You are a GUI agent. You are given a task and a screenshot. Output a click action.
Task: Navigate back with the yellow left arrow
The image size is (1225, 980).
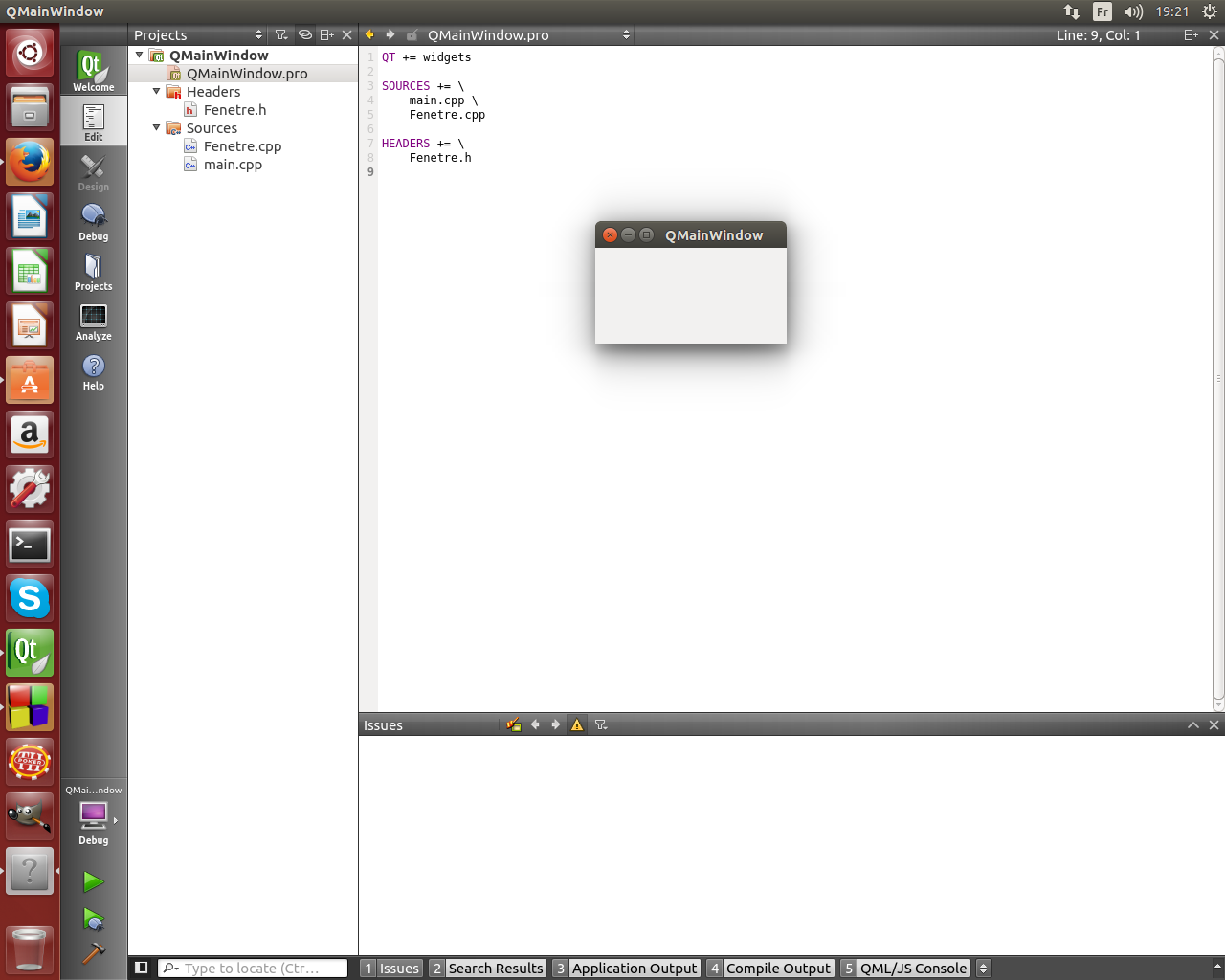tap(368, 34)
